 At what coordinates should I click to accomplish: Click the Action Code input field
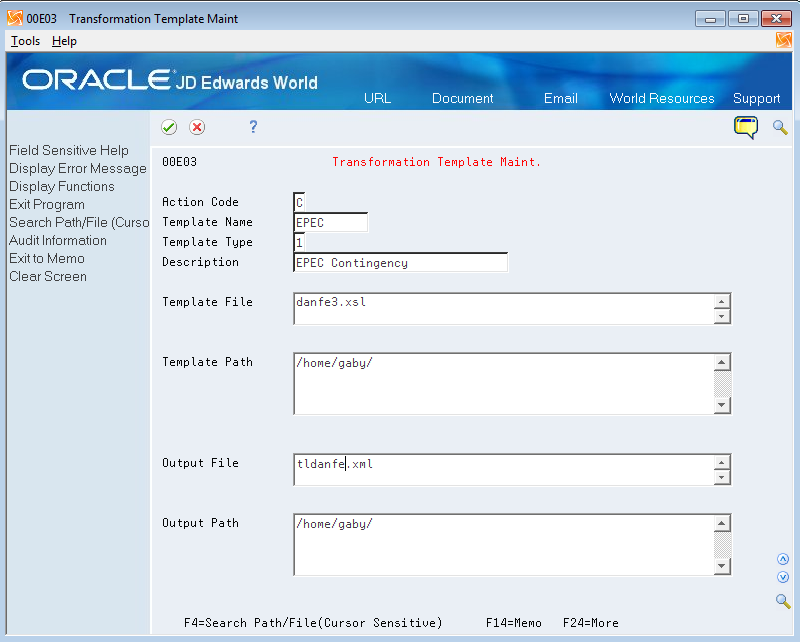point(299,202)
